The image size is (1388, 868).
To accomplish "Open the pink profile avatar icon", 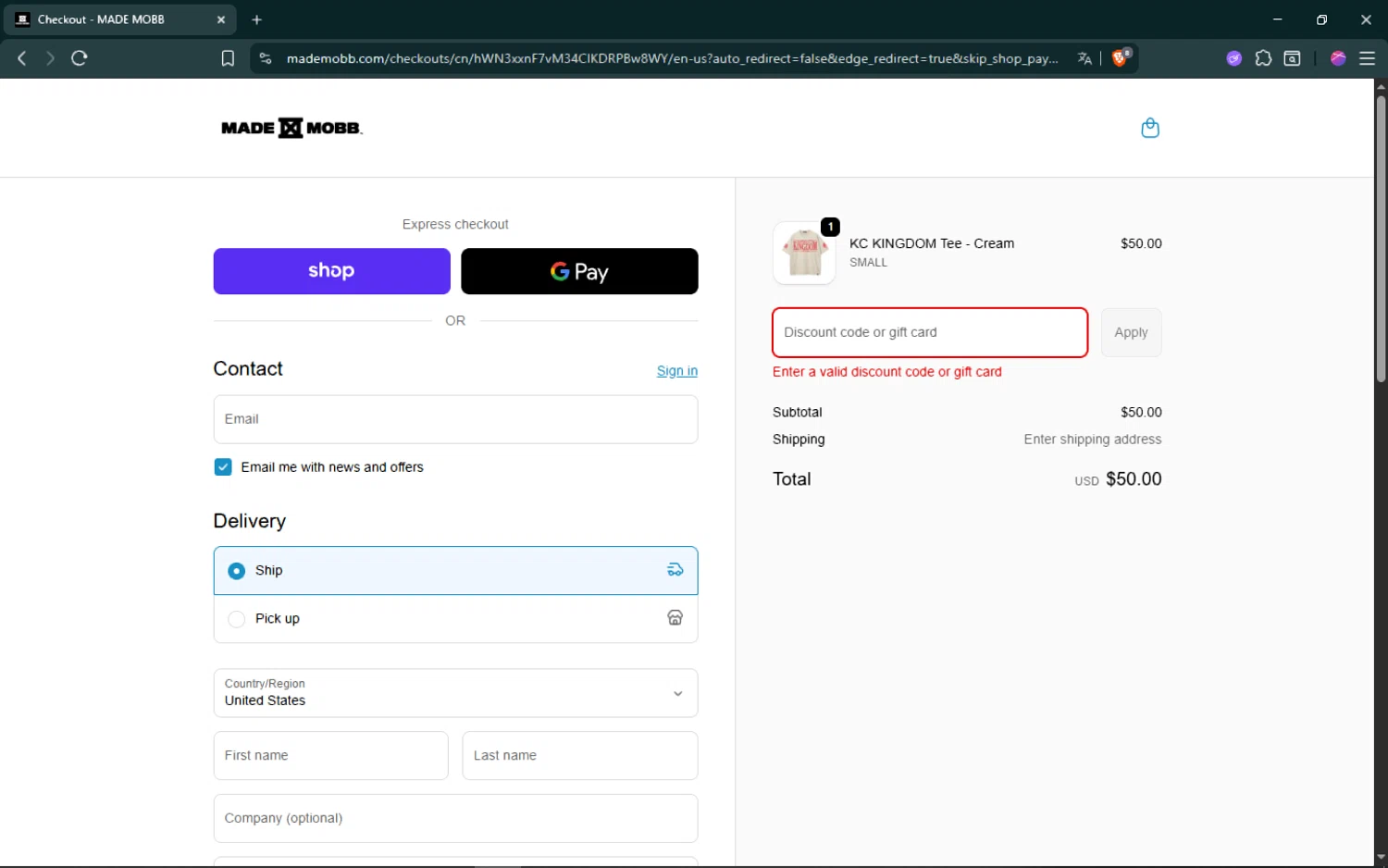I will (x=1338, y=58).
